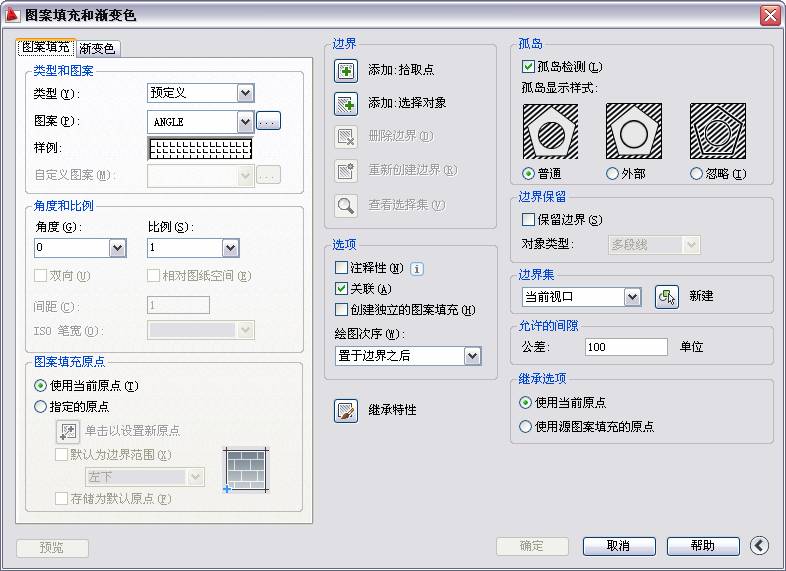Select the 外部 island style preview image
786x571 pixels.
[634, 131]
